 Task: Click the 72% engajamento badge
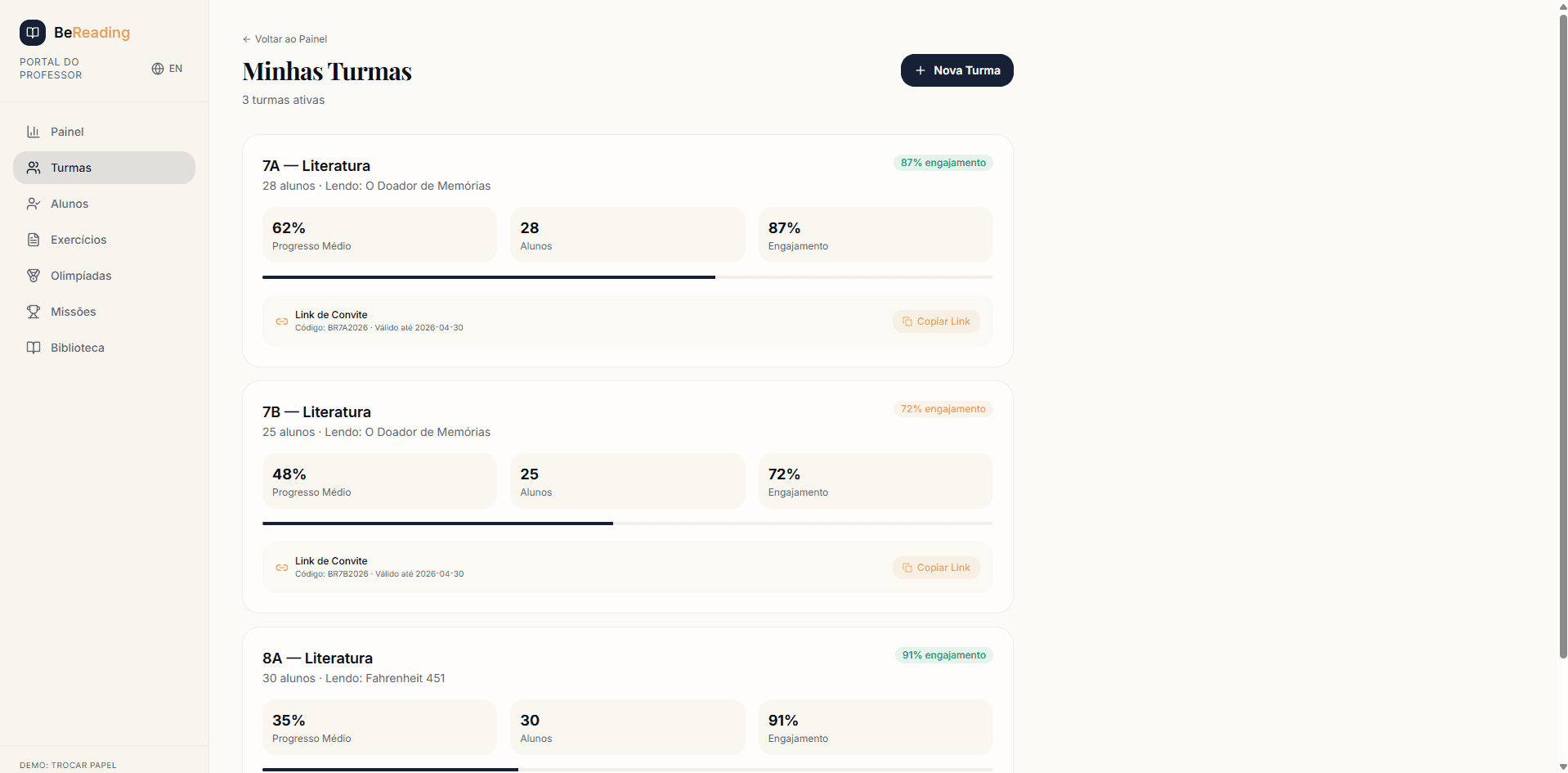pos(943,409)
